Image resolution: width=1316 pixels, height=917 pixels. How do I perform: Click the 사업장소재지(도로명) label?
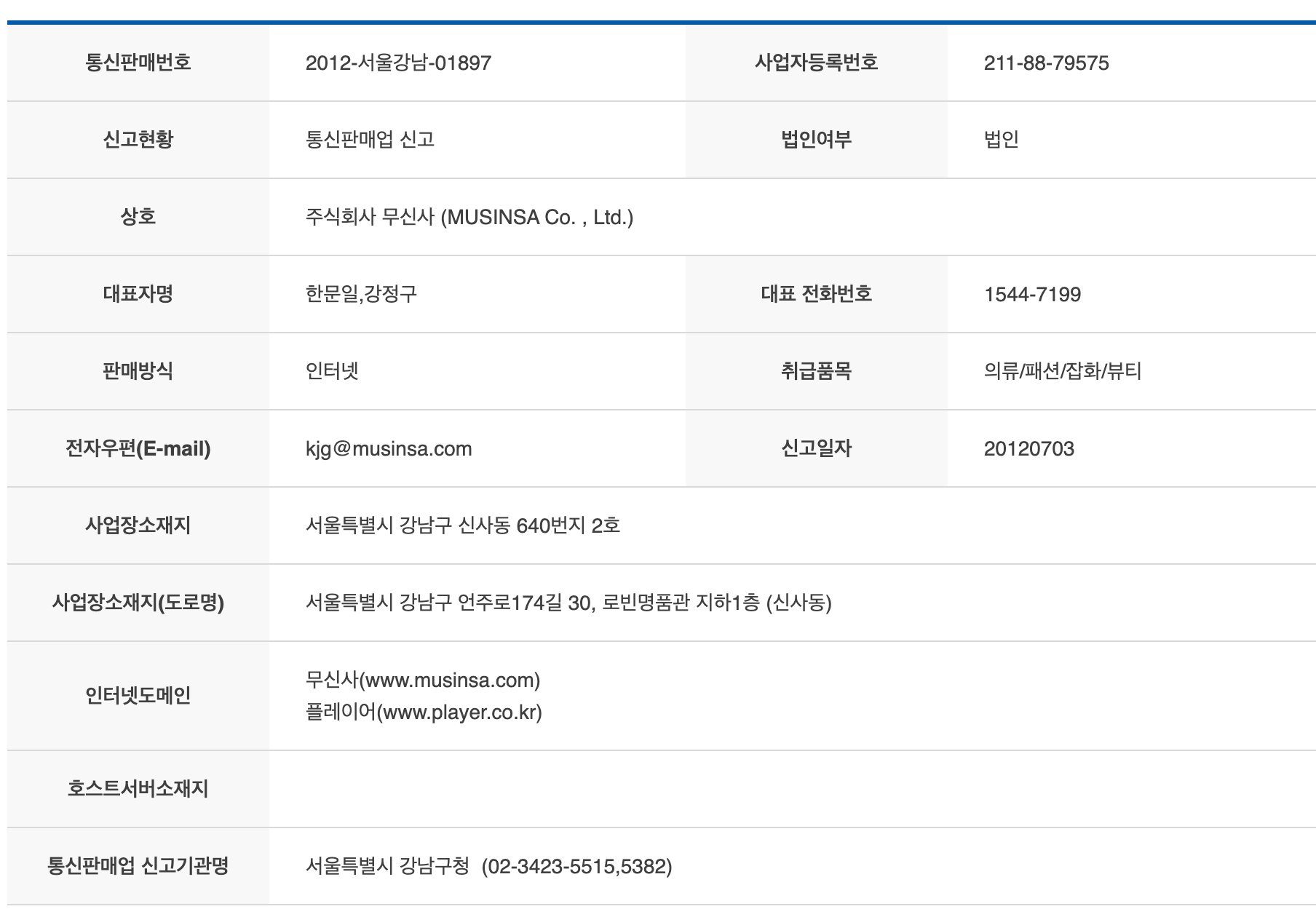(138, 603)
